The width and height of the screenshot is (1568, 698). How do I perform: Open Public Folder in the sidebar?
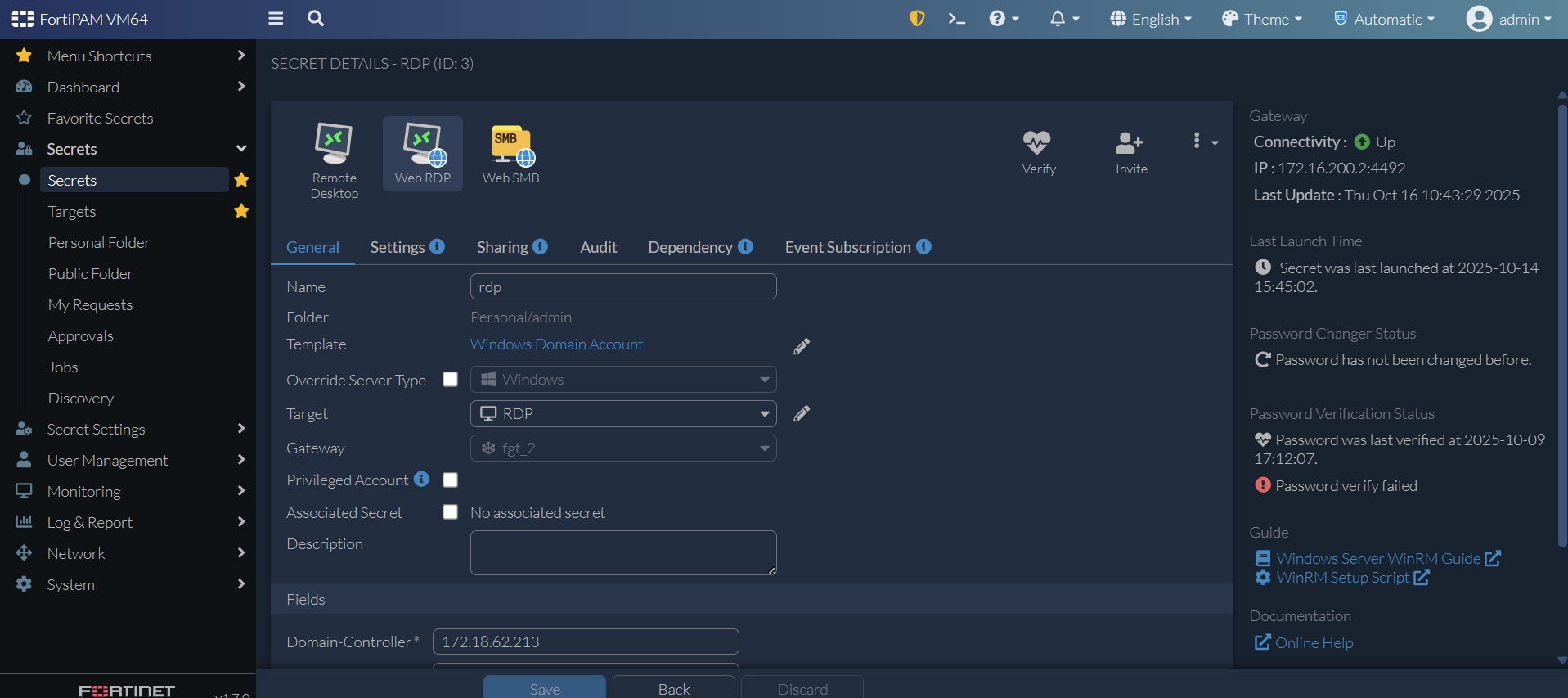tap(90, 273)
